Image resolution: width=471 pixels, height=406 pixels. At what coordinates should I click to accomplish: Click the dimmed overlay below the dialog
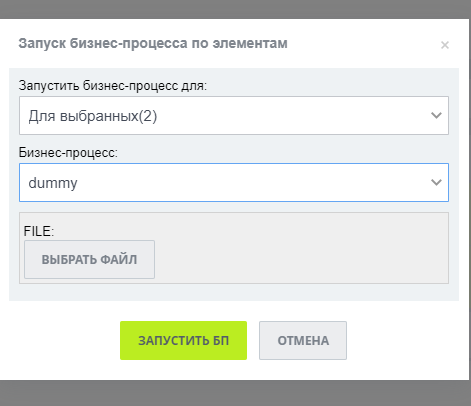(x=235, y=393)
